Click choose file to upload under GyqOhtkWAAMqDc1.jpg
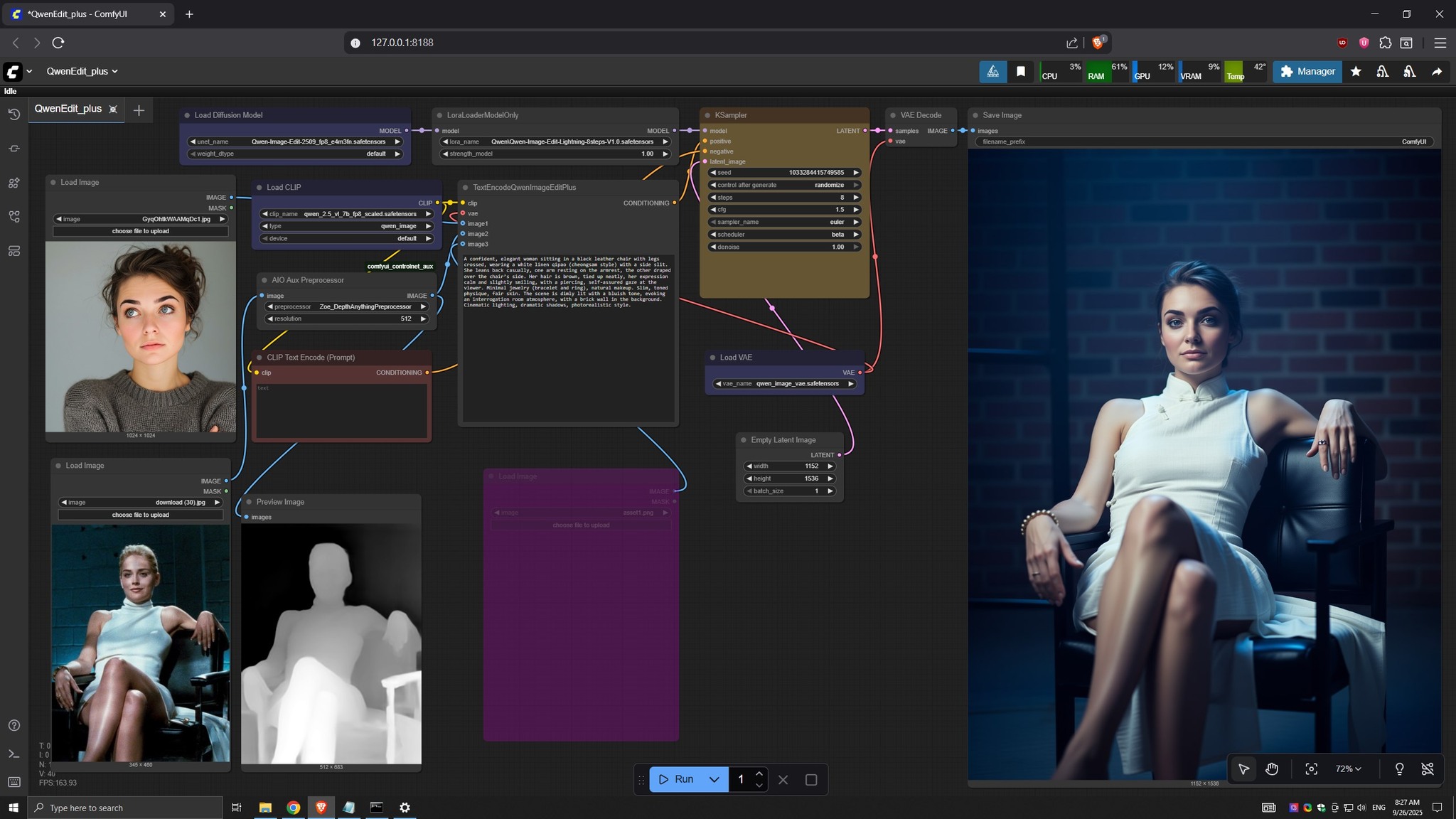Image resolution: width=1456 pixels, height=819 pixels. pos(141,231)
